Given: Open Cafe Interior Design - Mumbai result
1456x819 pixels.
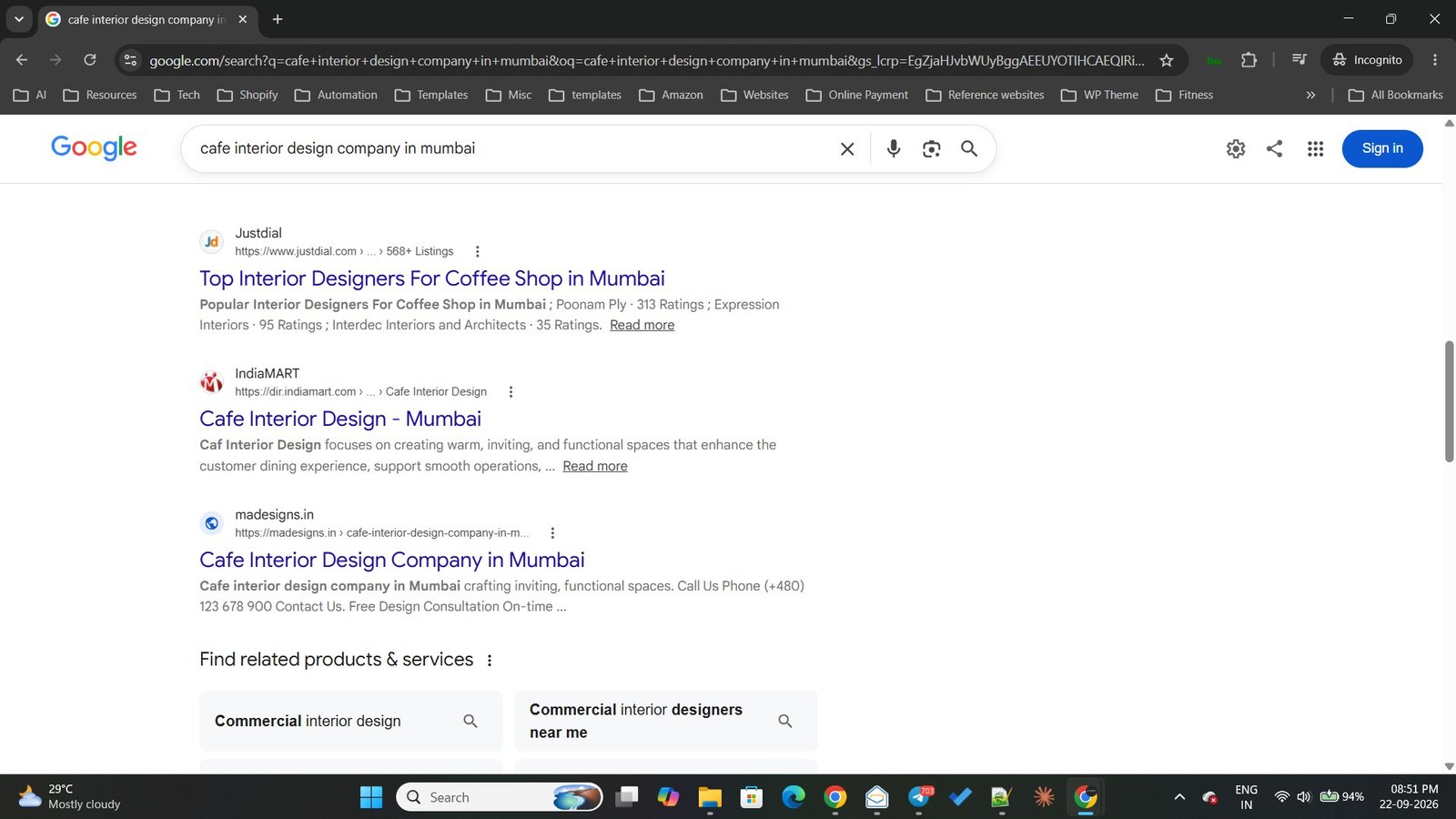Looking at the screenshot, I should 340,419.
